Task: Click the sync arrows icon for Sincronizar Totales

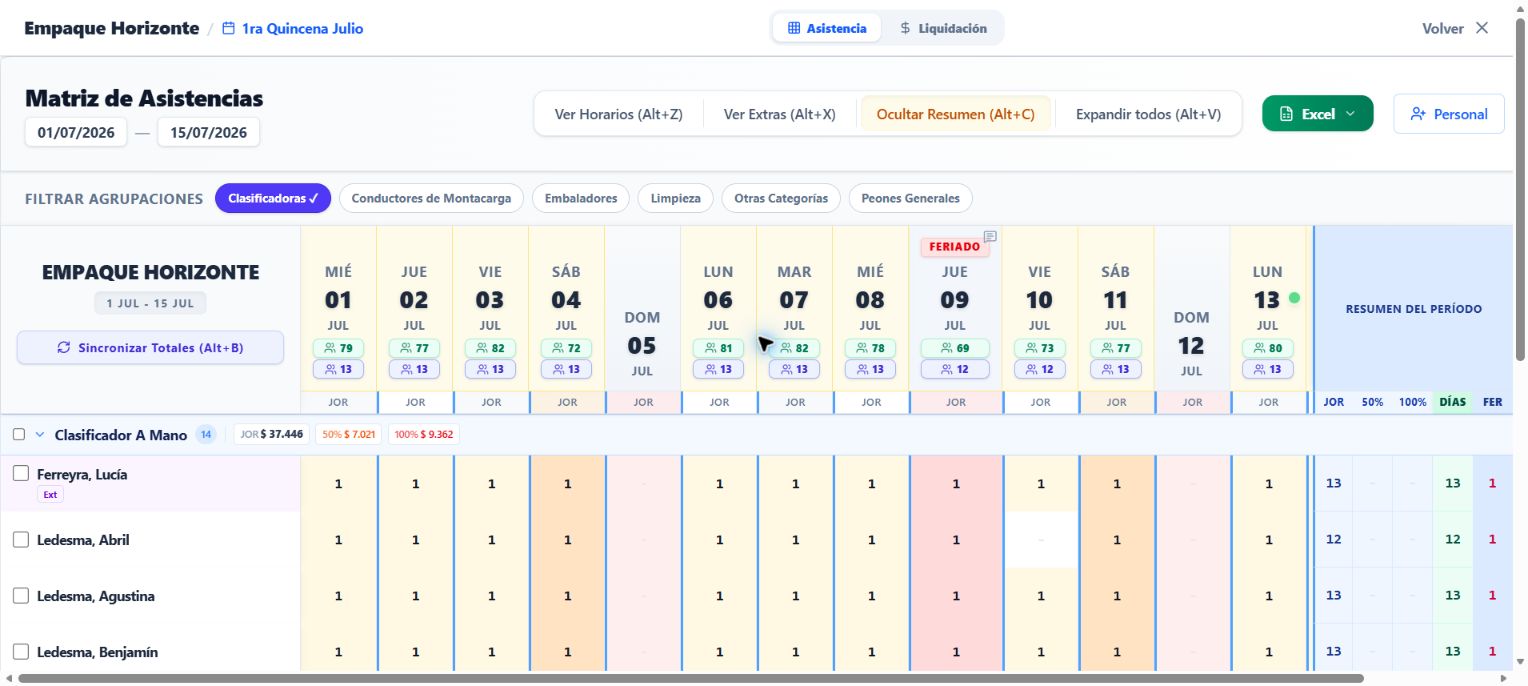Action: pyautogui.click(x=64, y=348)
